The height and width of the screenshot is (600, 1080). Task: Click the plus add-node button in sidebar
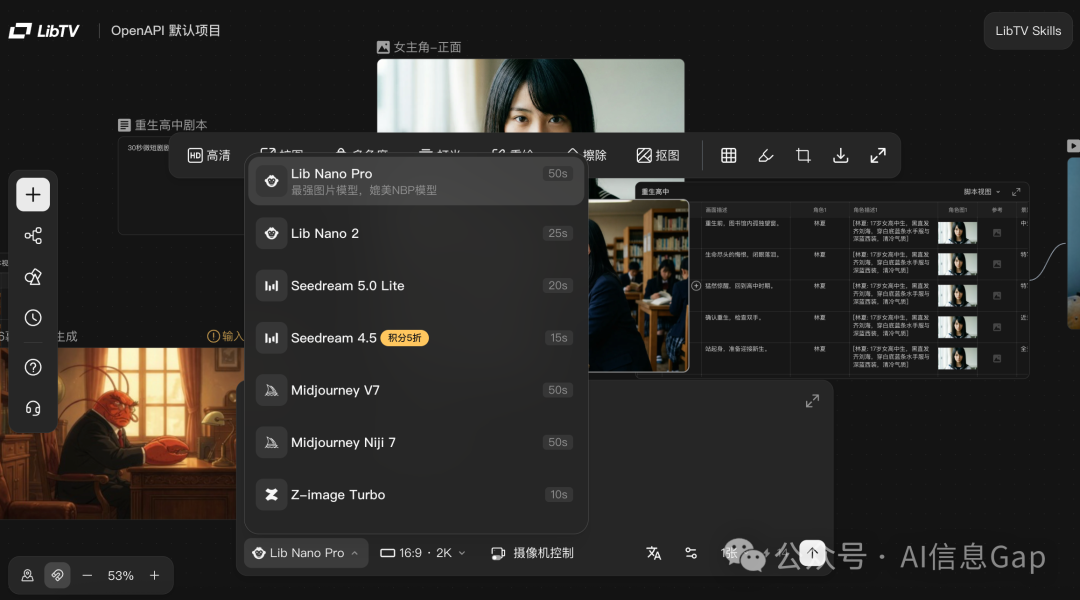pos(33,195)
